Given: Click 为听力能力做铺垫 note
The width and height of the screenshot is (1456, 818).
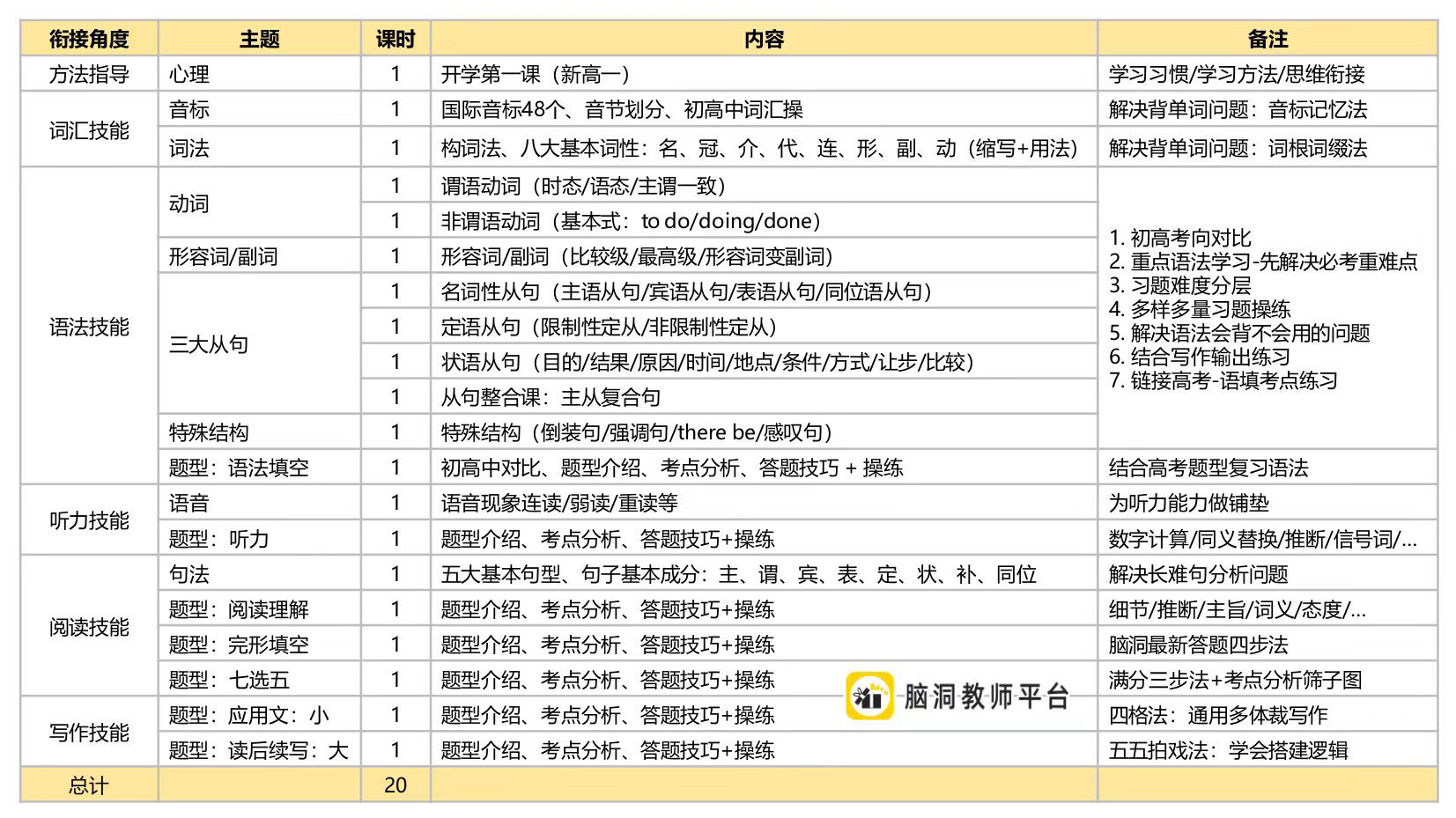Looking at the screenshot, I should 1268,502.
